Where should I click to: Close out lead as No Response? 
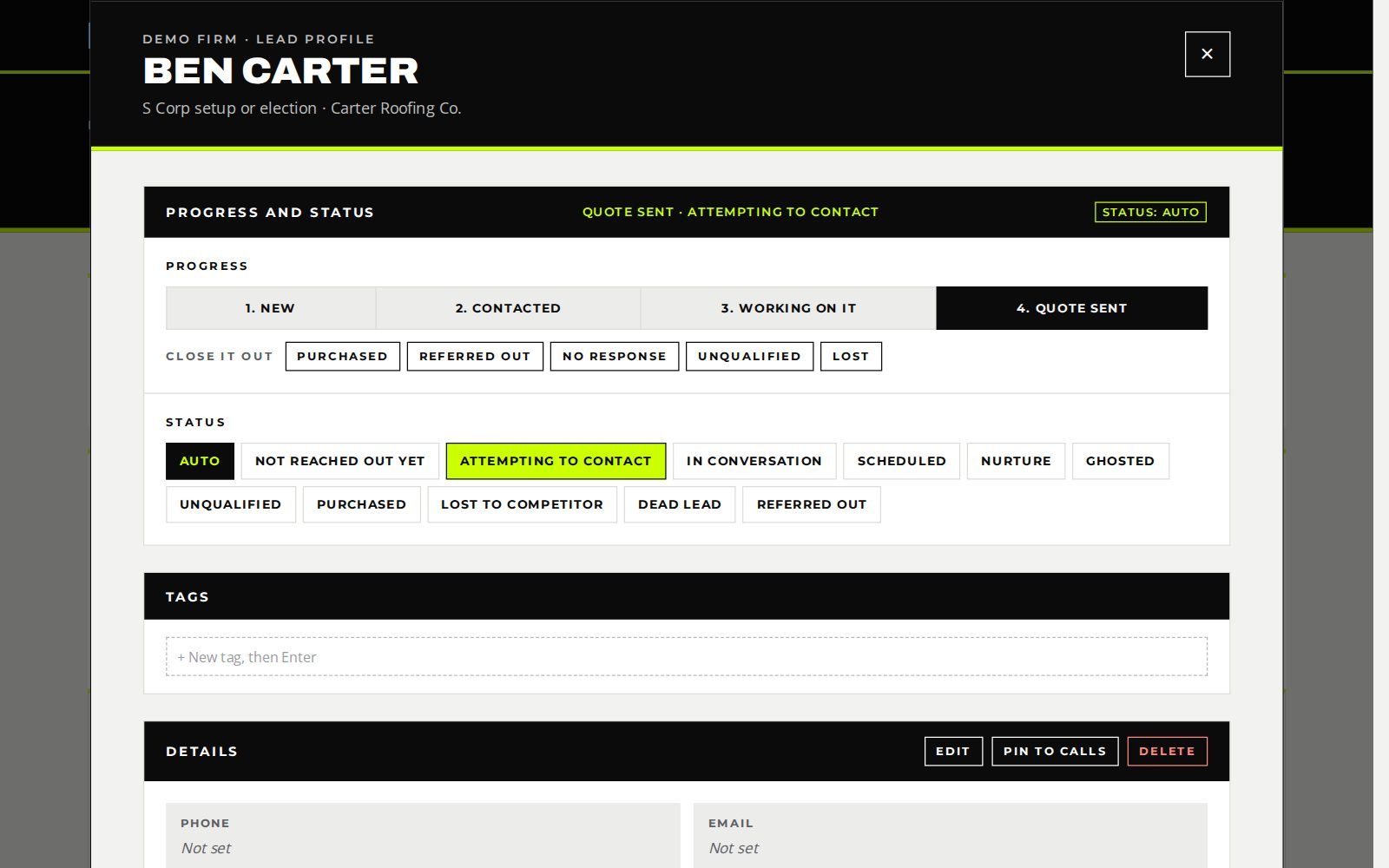[615, 356]
